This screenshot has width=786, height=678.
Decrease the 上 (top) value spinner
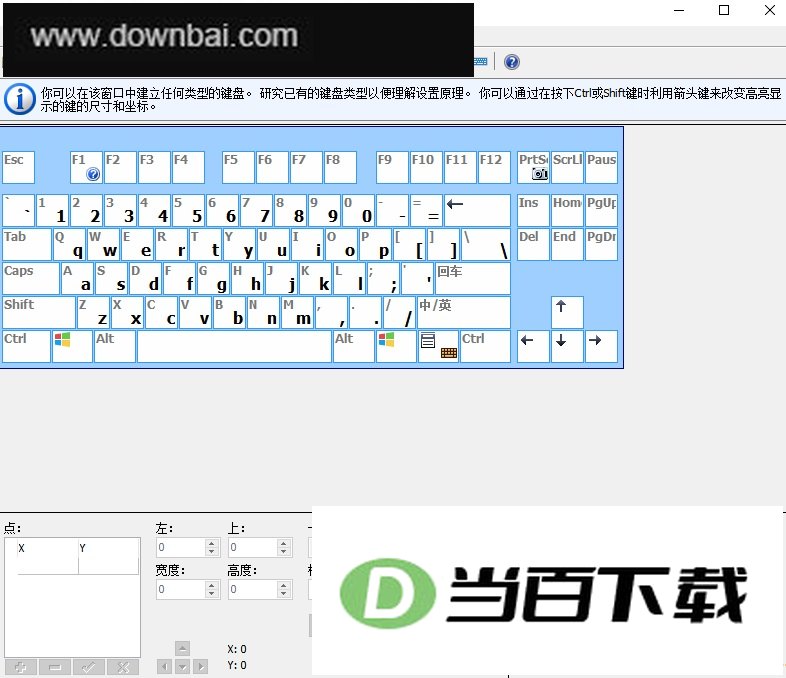tap(284, 552)
